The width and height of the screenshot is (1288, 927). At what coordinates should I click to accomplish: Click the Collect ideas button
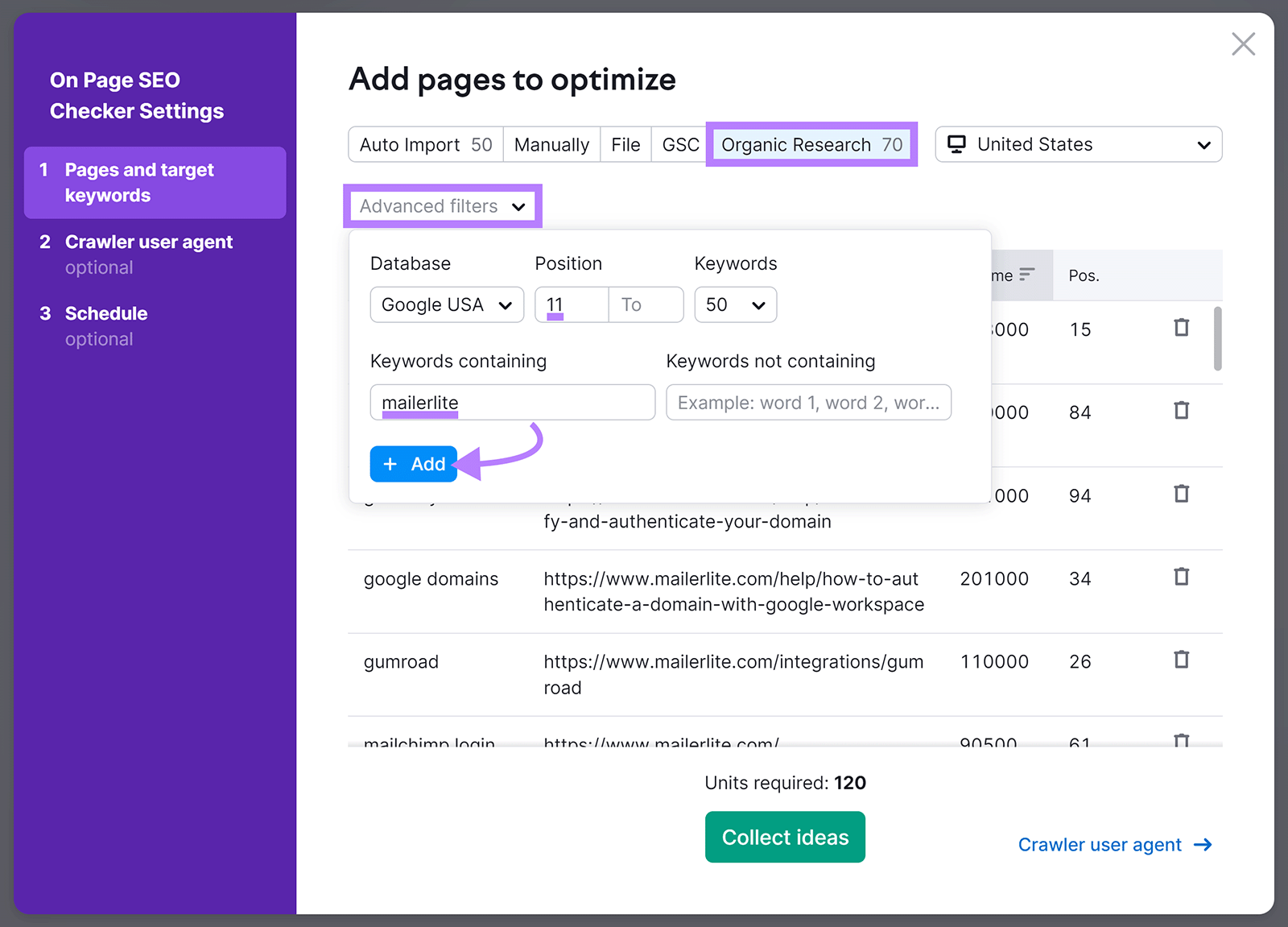pos(784,837)
